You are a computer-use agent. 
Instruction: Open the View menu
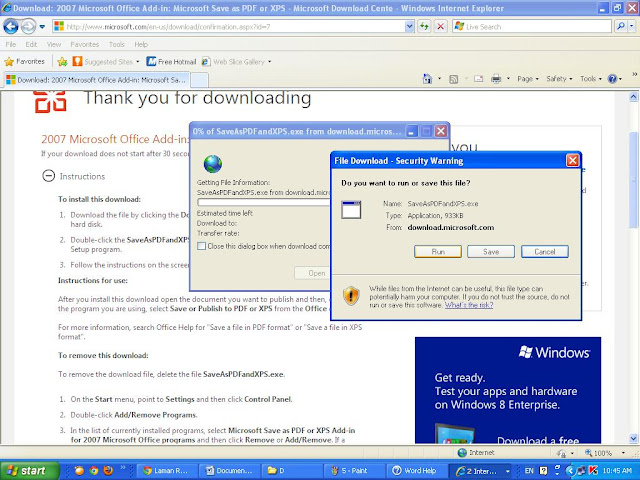53,44
